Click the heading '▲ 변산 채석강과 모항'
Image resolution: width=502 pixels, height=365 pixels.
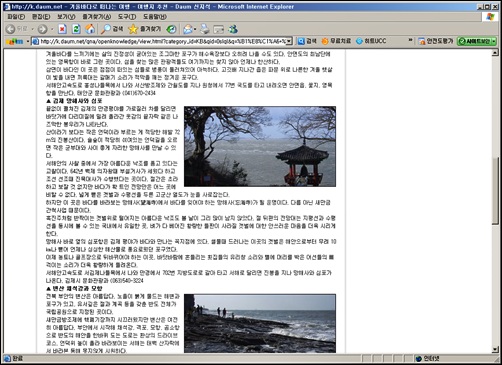pos(74,288)
